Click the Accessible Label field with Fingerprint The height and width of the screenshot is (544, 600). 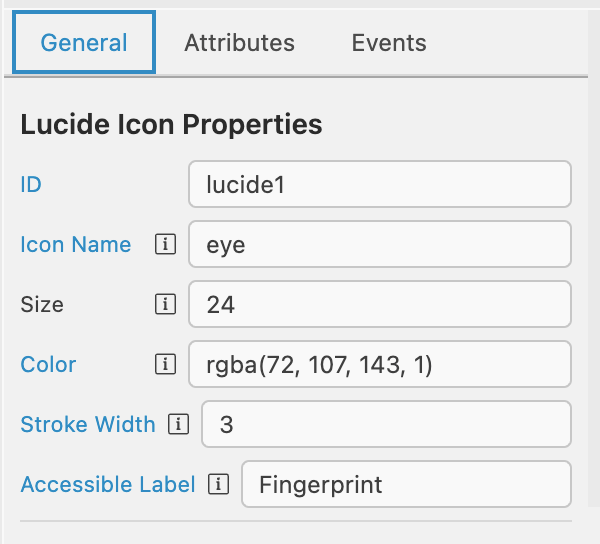click(x=406, y=484)
